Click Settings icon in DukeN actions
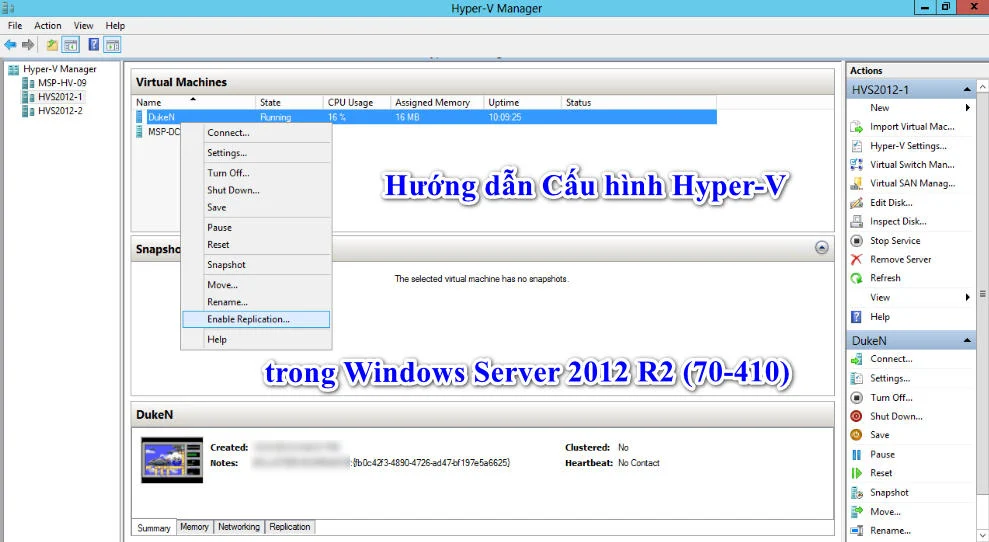 coord(856,378)
